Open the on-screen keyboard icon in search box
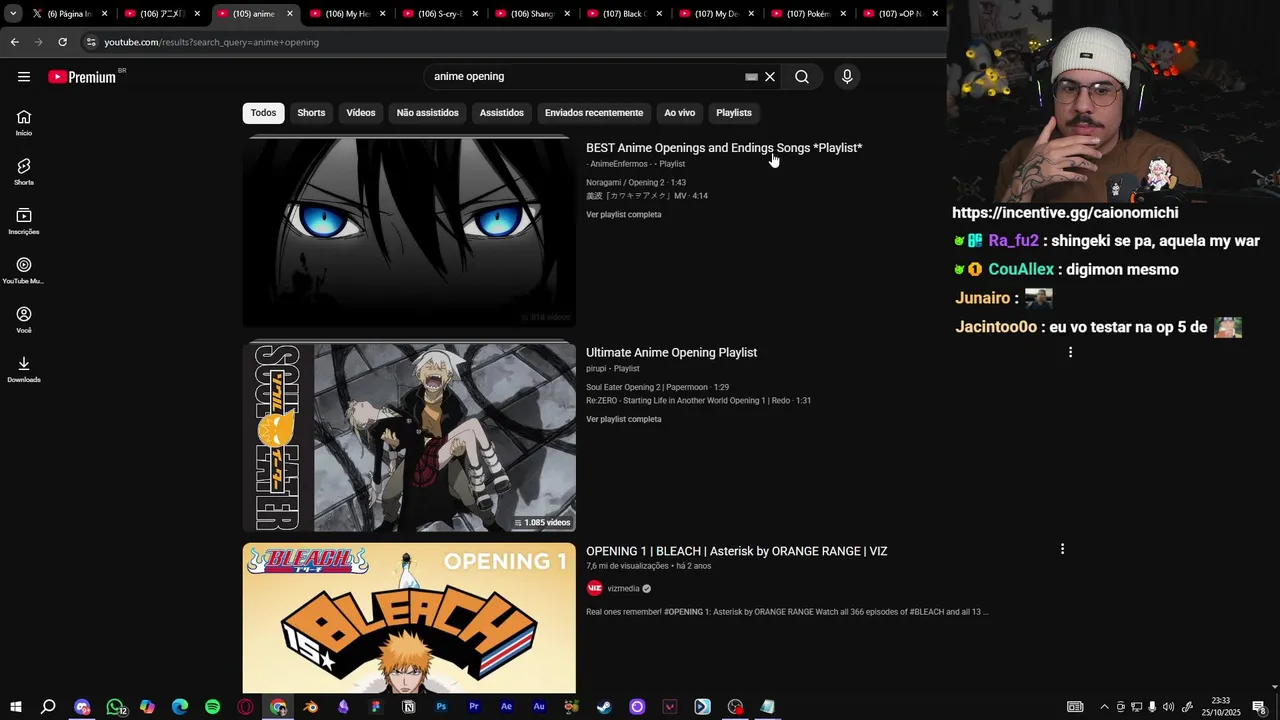The height and width of the screenshot is (720, 1280). [x=751, y=77]
